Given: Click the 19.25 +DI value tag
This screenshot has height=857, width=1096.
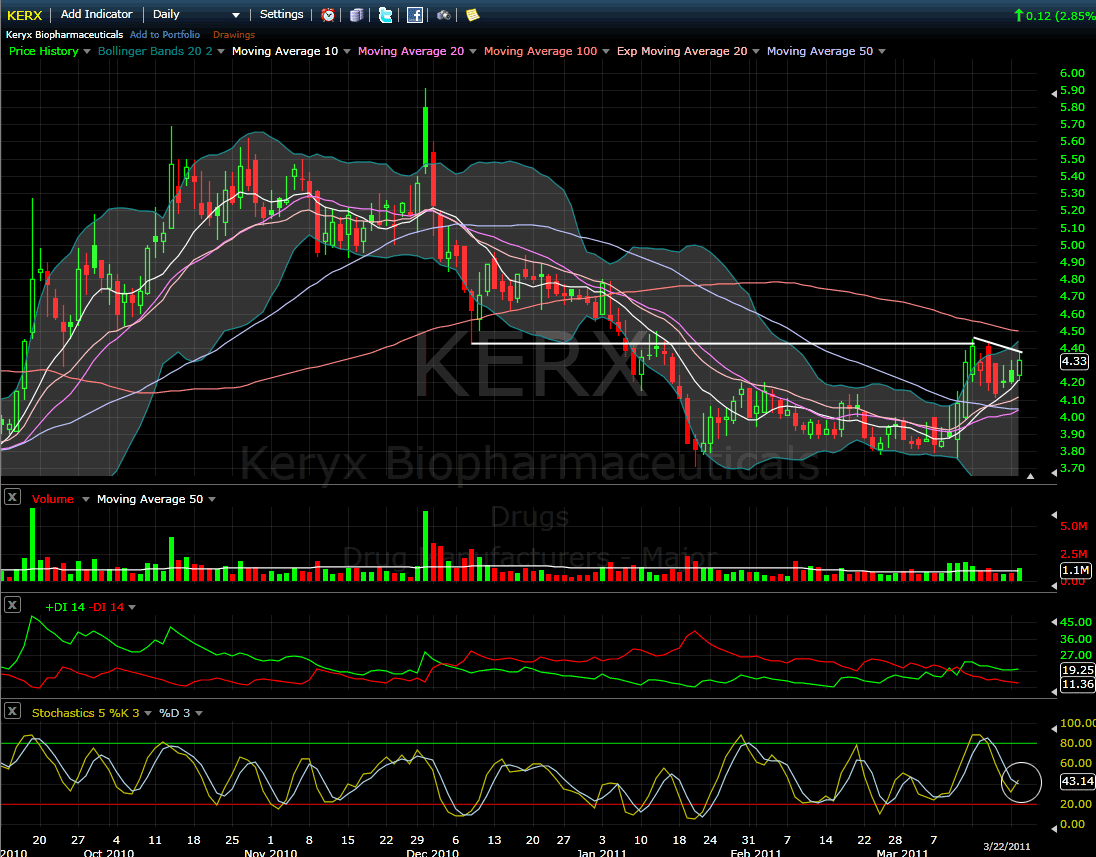Looking at the screenshot, I should tap(1077, 670).
